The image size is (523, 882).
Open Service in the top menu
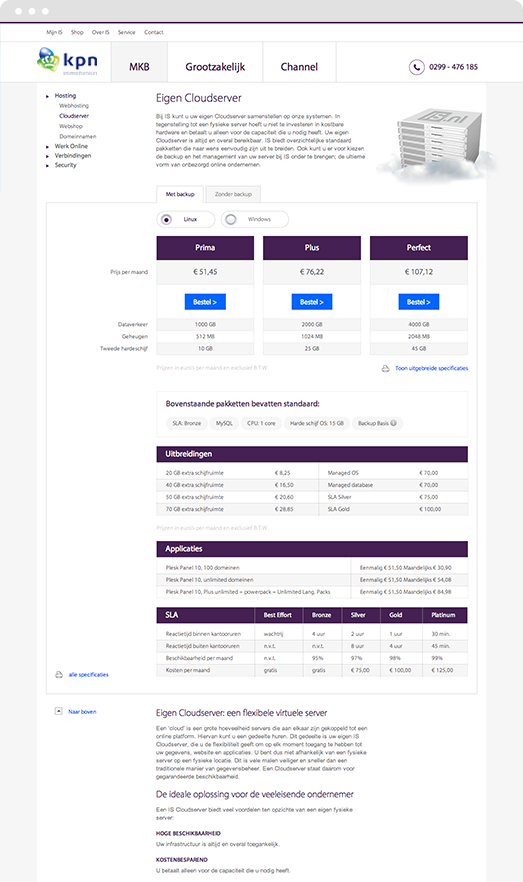127,32
